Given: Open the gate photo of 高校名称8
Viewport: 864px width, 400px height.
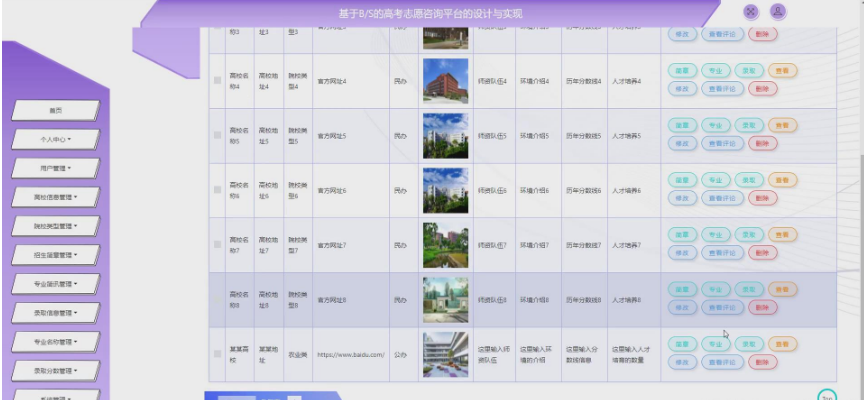Looking at the screenshot, I should point(445,300).
